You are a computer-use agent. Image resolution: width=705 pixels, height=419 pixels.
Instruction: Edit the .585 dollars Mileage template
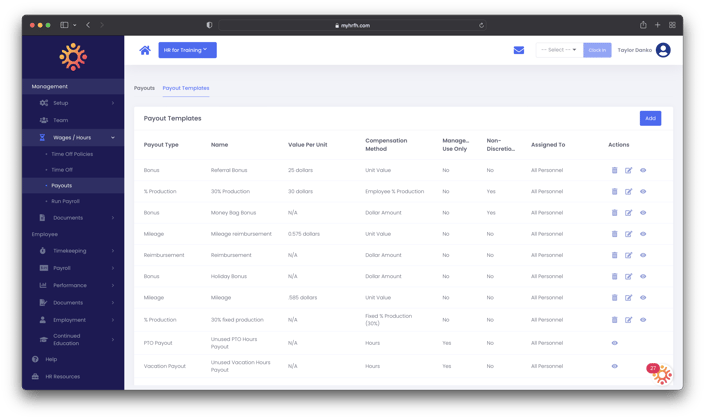click(x=628, y=298)
